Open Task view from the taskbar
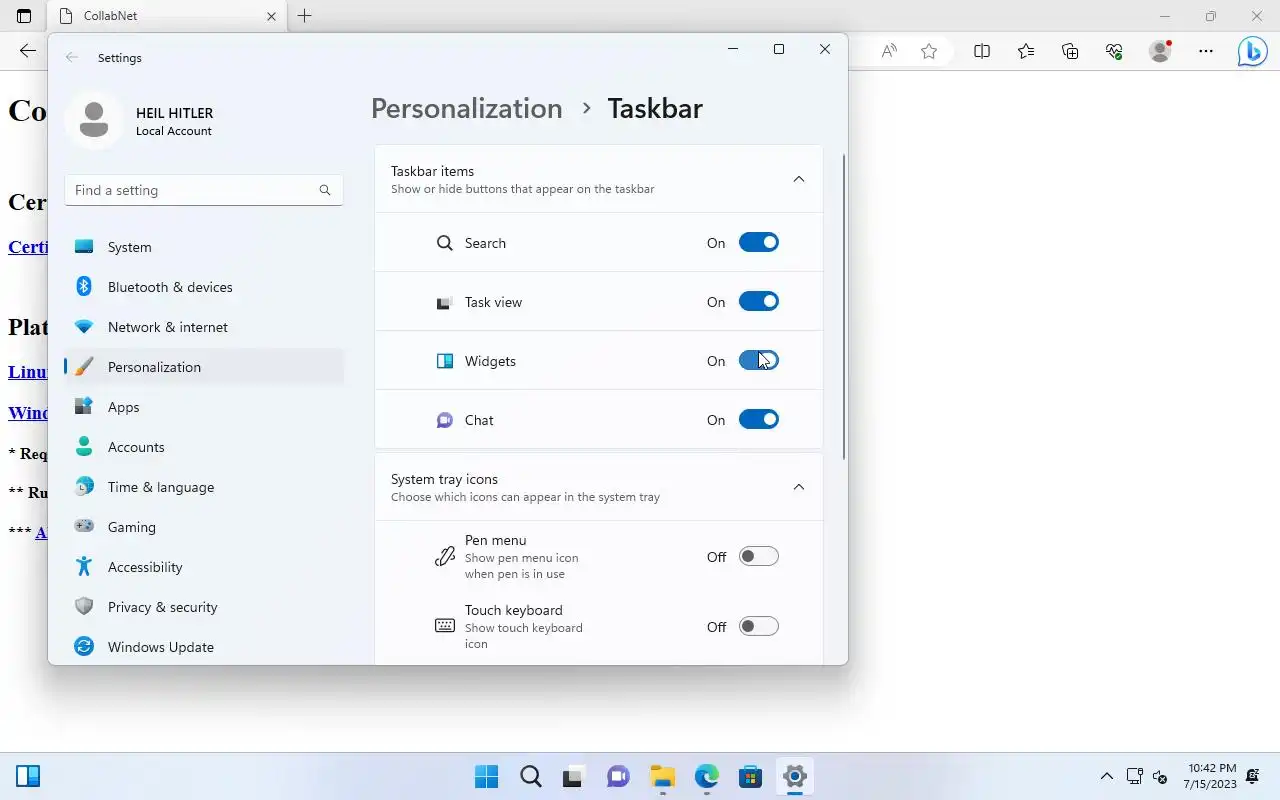Viewport: 1280px width, 800px height. click(575, 776)
